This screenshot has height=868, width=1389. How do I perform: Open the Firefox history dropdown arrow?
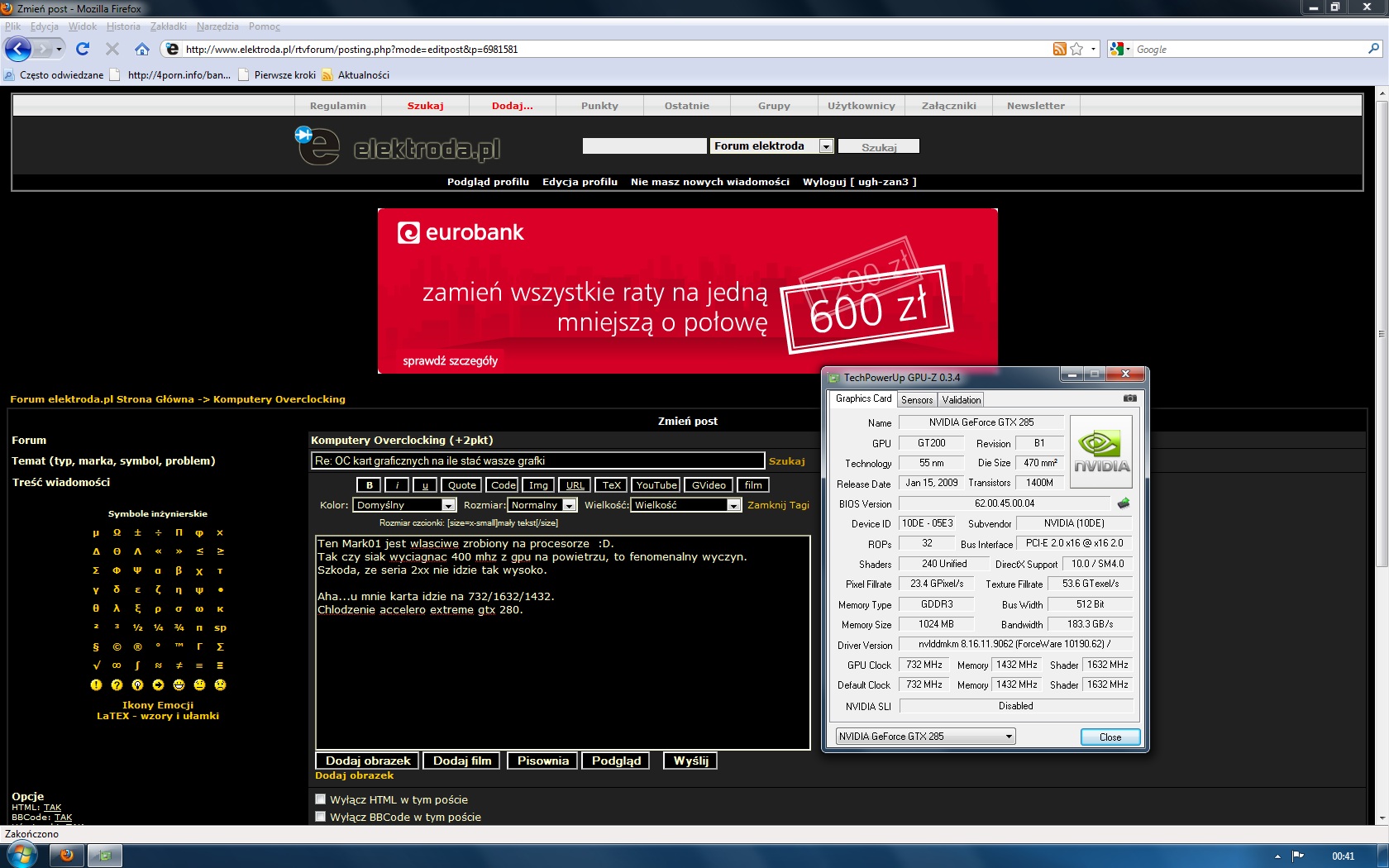[x=59, y=49]
